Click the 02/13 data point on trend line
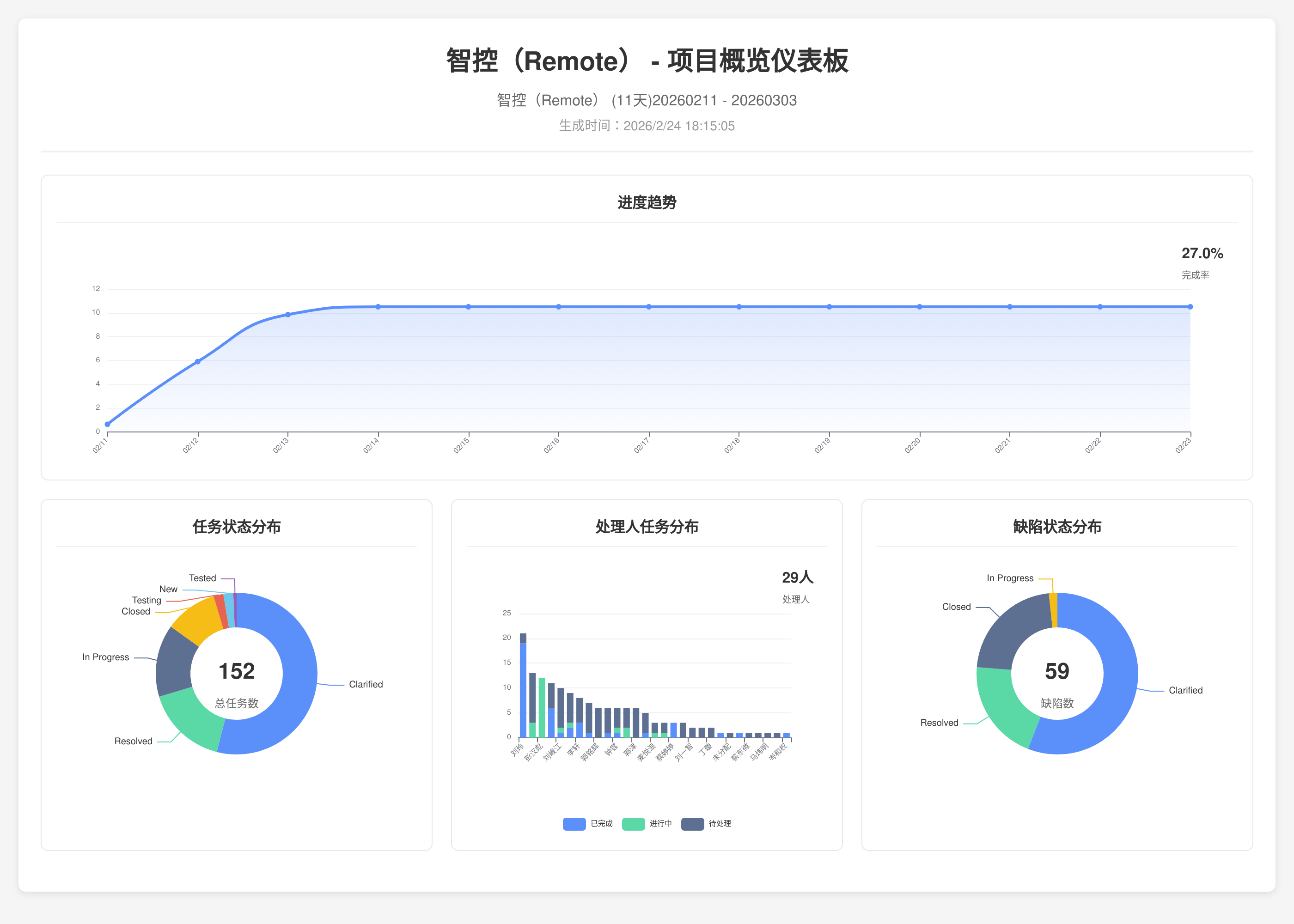This screenshot has width=1294, height=924. (x=288, y=314)
